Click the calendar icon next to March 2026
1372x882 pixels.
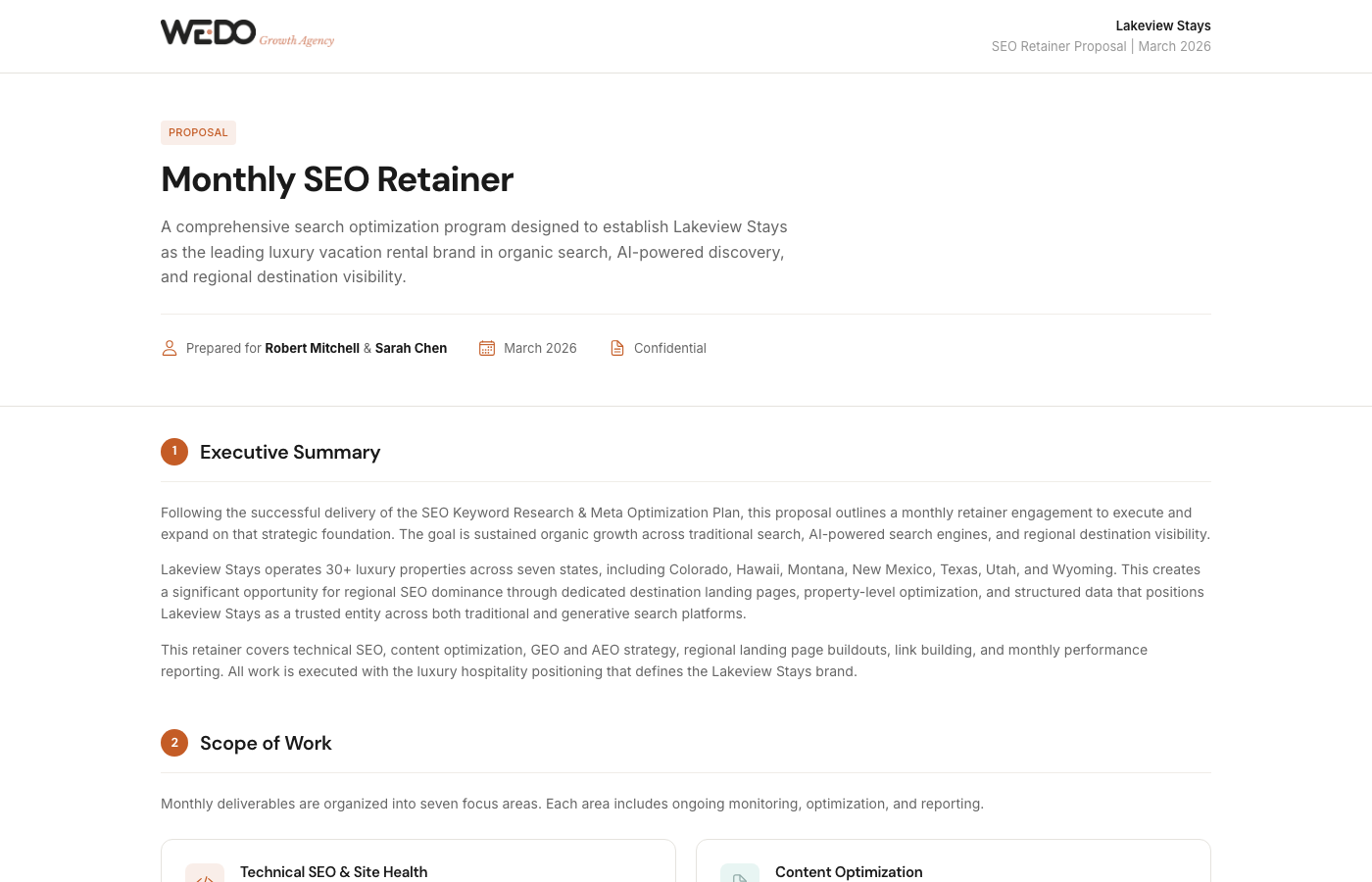[x=487, y=348]
